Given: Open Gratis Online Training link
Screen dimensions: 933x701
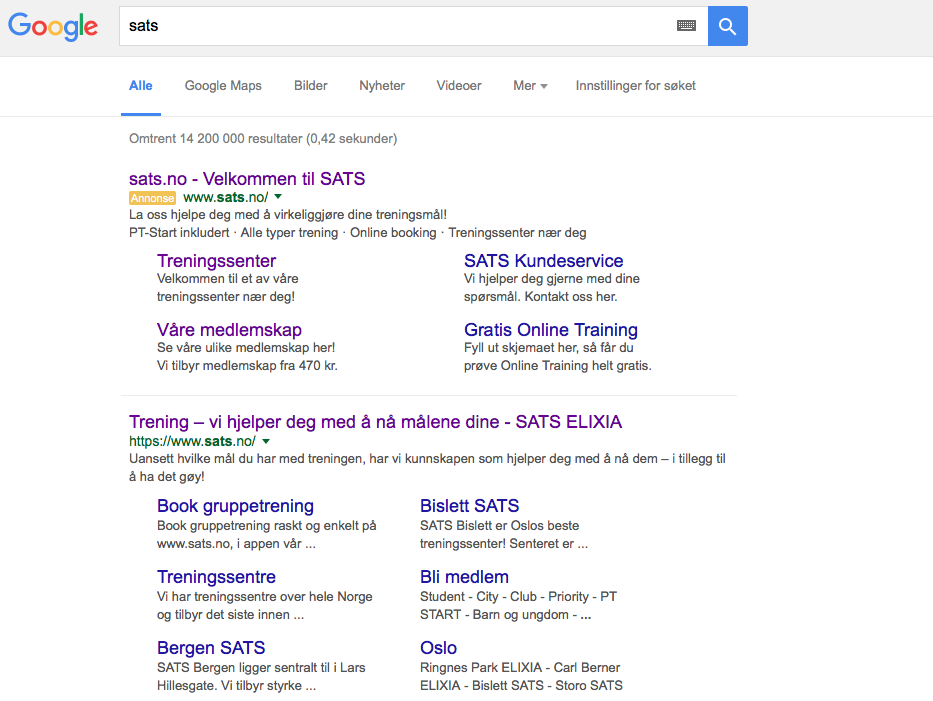Looking at the screenshot, I should tap(550, 330).
